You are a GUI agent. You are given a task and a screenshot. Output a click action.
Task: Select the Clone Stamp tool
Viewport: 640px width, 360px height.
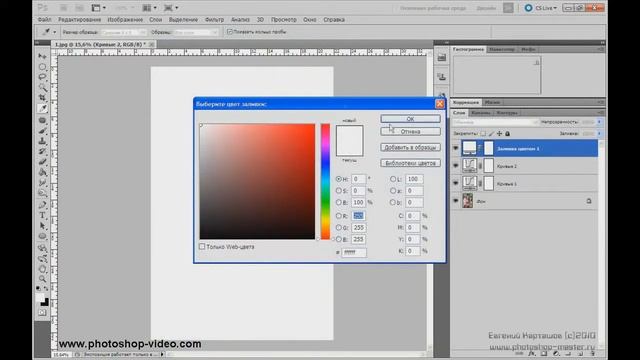point(42,141)
